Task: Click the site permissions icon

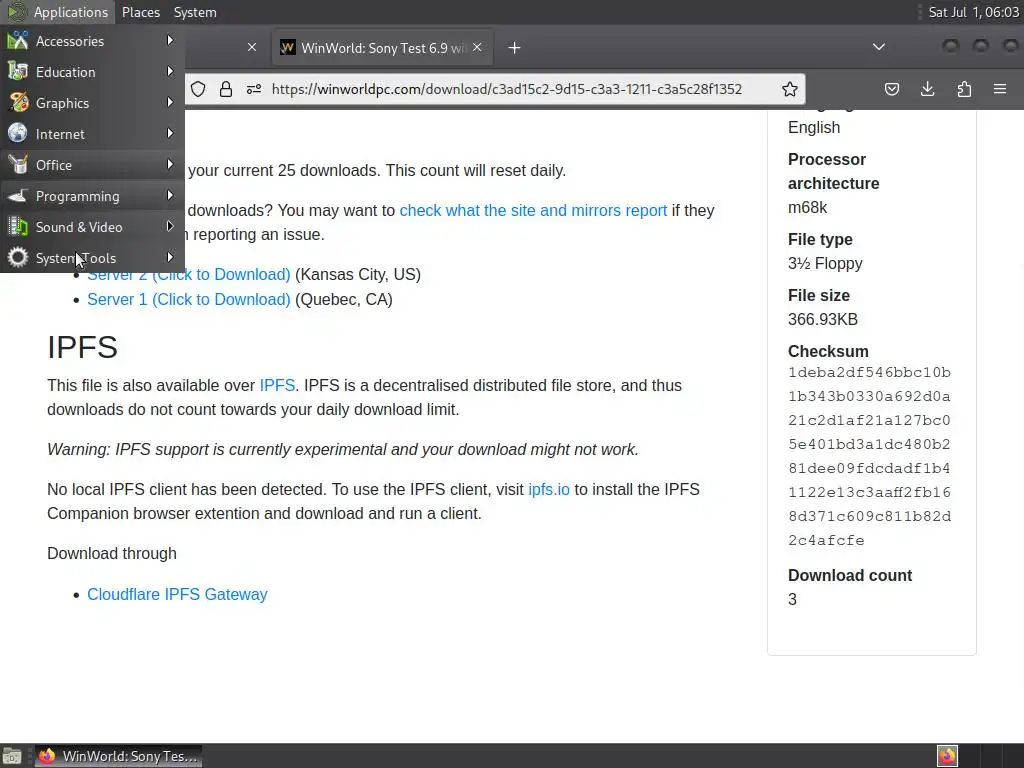Action: pyautogui.click(x=254, y=89)
